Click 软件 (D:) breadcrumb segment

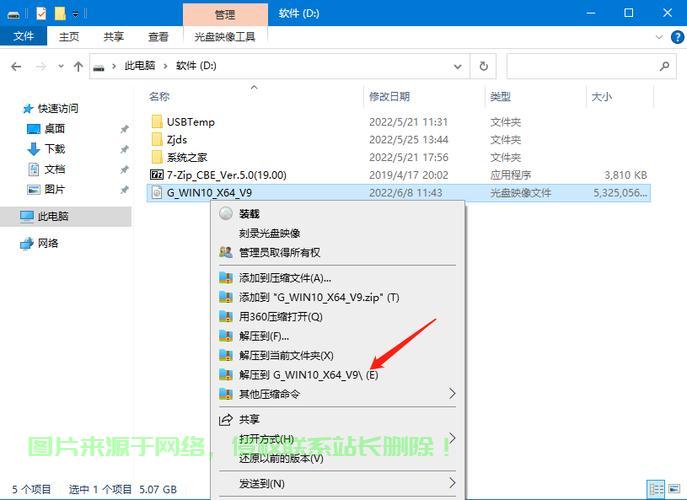pyautogui.click(x=196, y=66)
